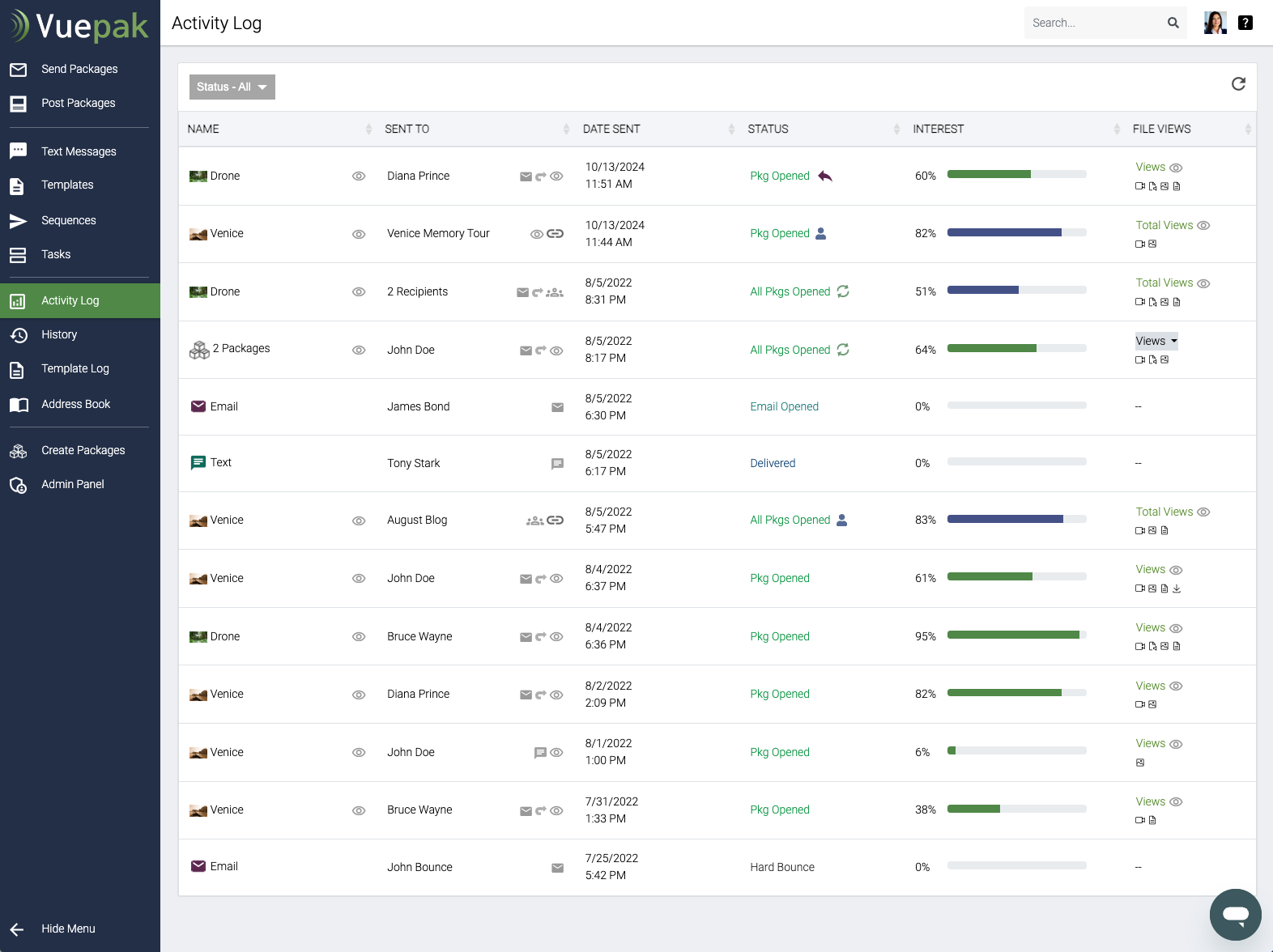Click the eye icon next to Total Views for August Blog

point(1203,512)
